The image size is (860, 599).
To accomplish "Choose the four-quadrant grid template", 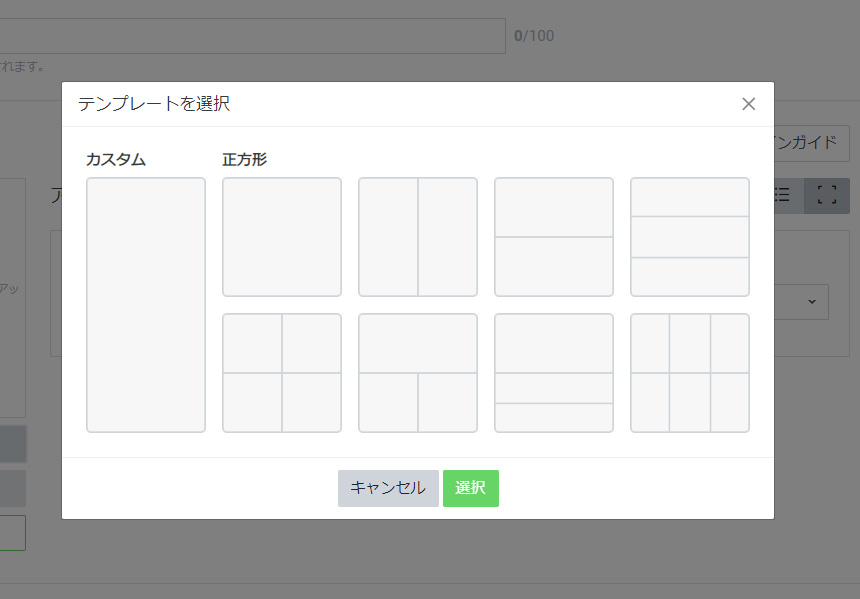I will pos(282,373).
